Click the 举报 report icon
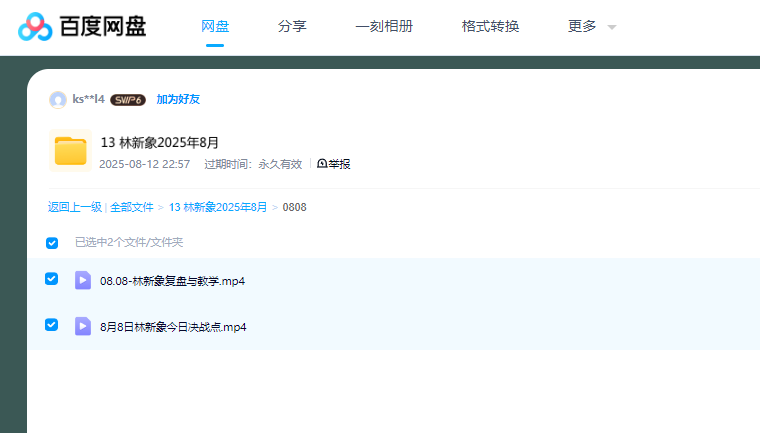Viewport: 760px width, 433px height. tap(323, 164)
